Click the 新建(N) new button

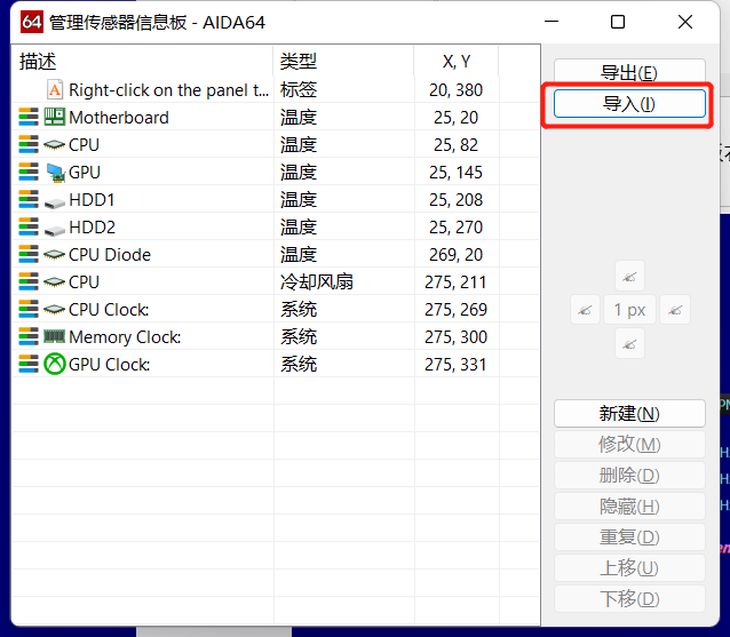pos(629,413)
